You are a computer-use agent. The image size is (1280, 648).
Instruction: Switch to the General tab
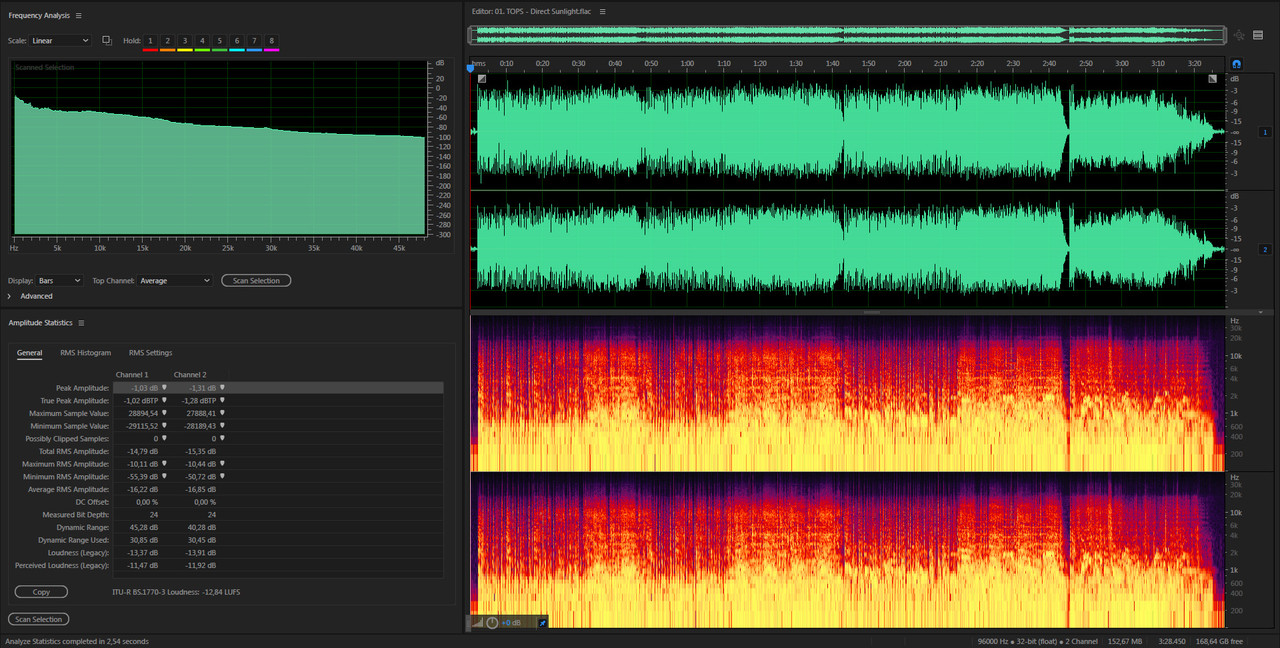pyautogui.click(x=29, y=353)
